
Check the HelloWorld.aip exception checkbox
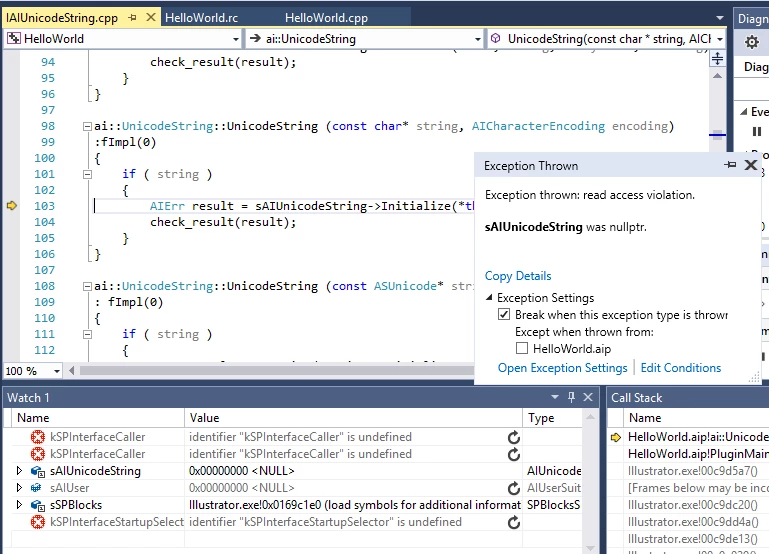pyautogui.click(x=522, y=349)
